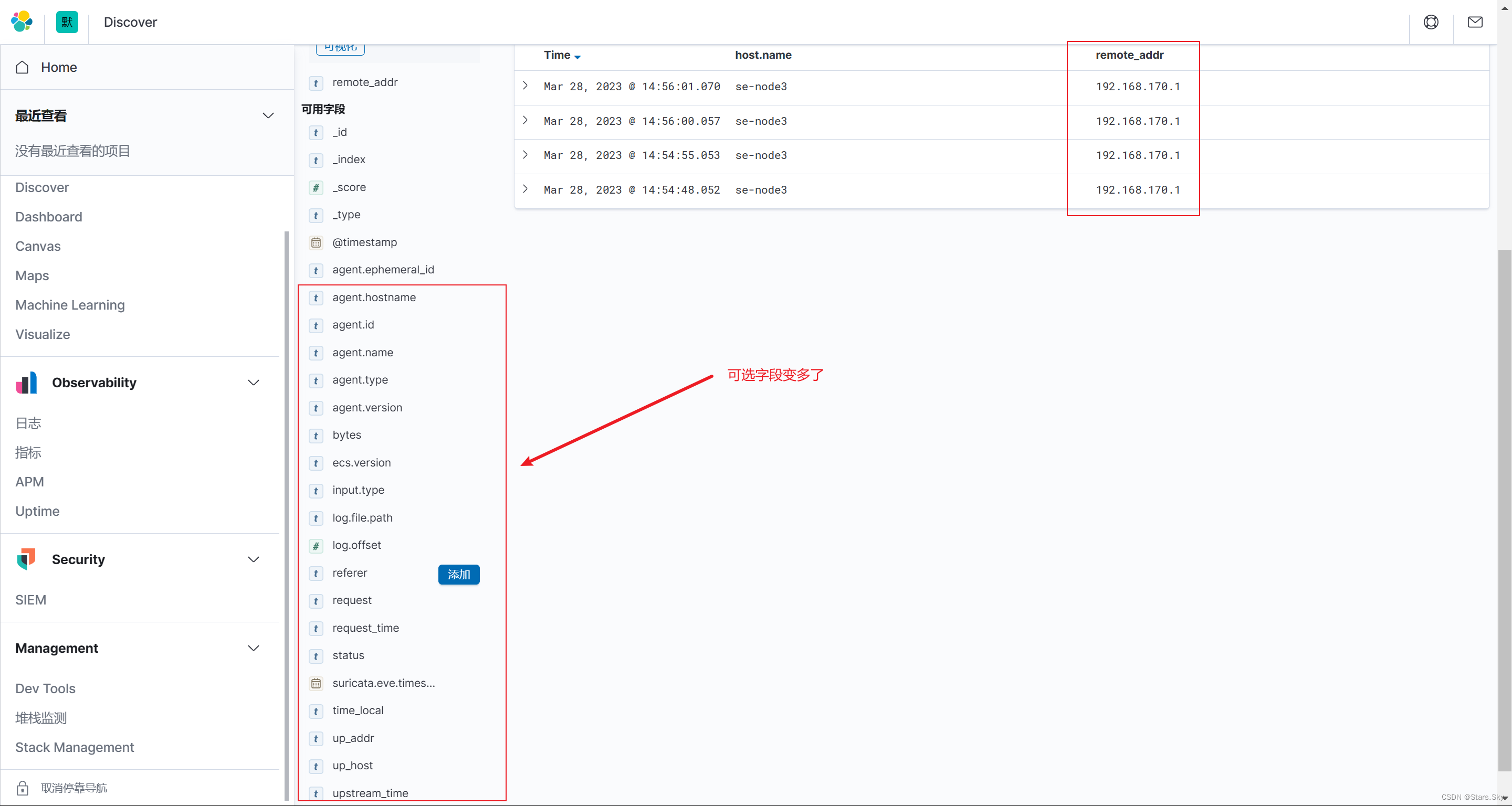Click the Security shield icon in the sidebar
1512x806 pixels.
(26, 559)
